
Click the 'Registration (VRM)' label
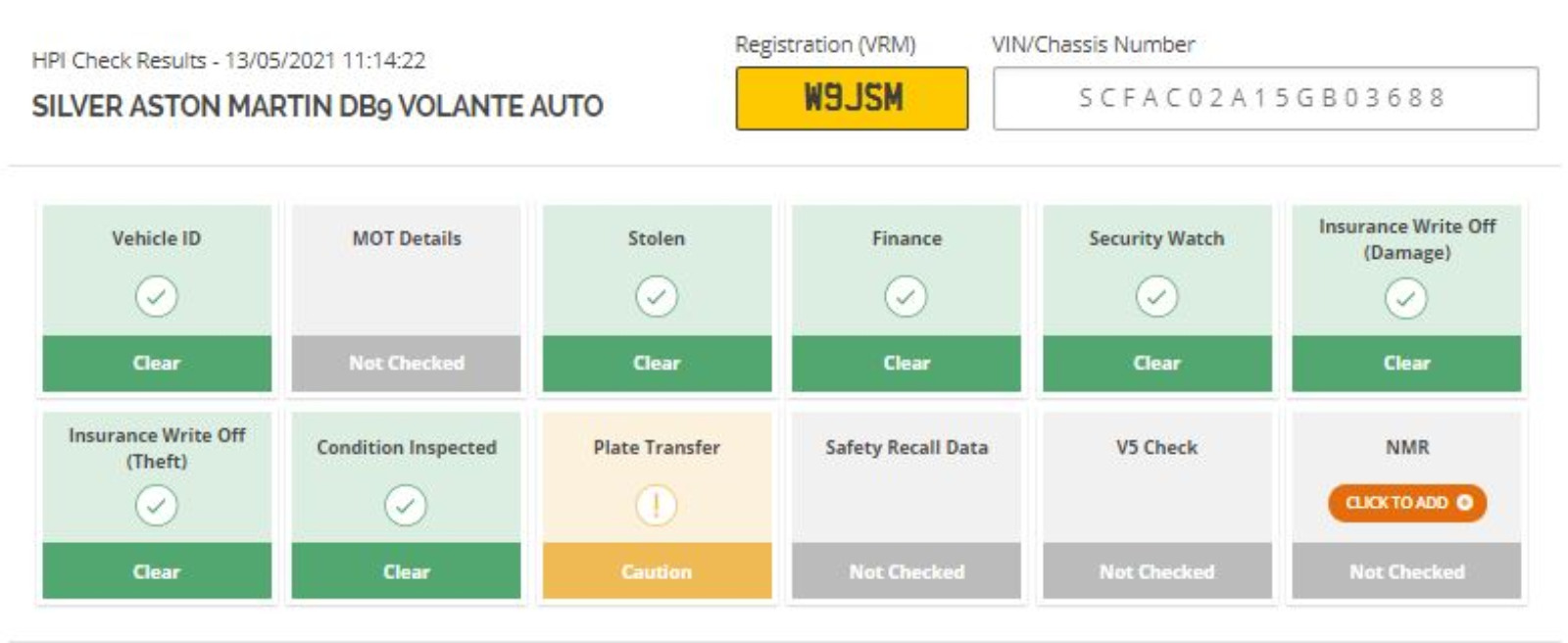[x=825, y=45]
